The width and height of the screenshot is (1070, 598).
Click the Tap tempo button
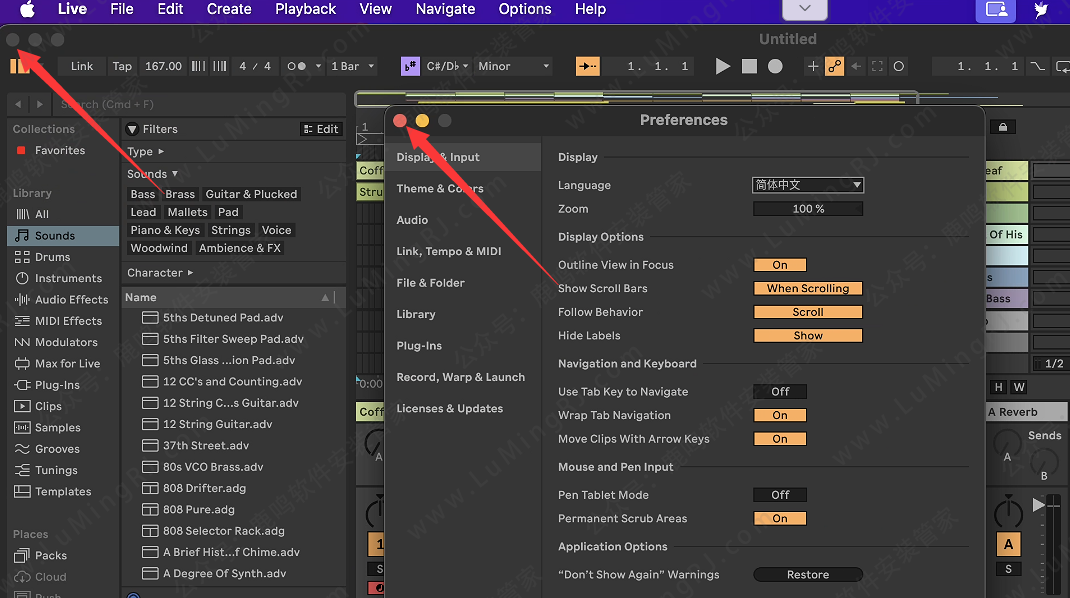(122, 66)
